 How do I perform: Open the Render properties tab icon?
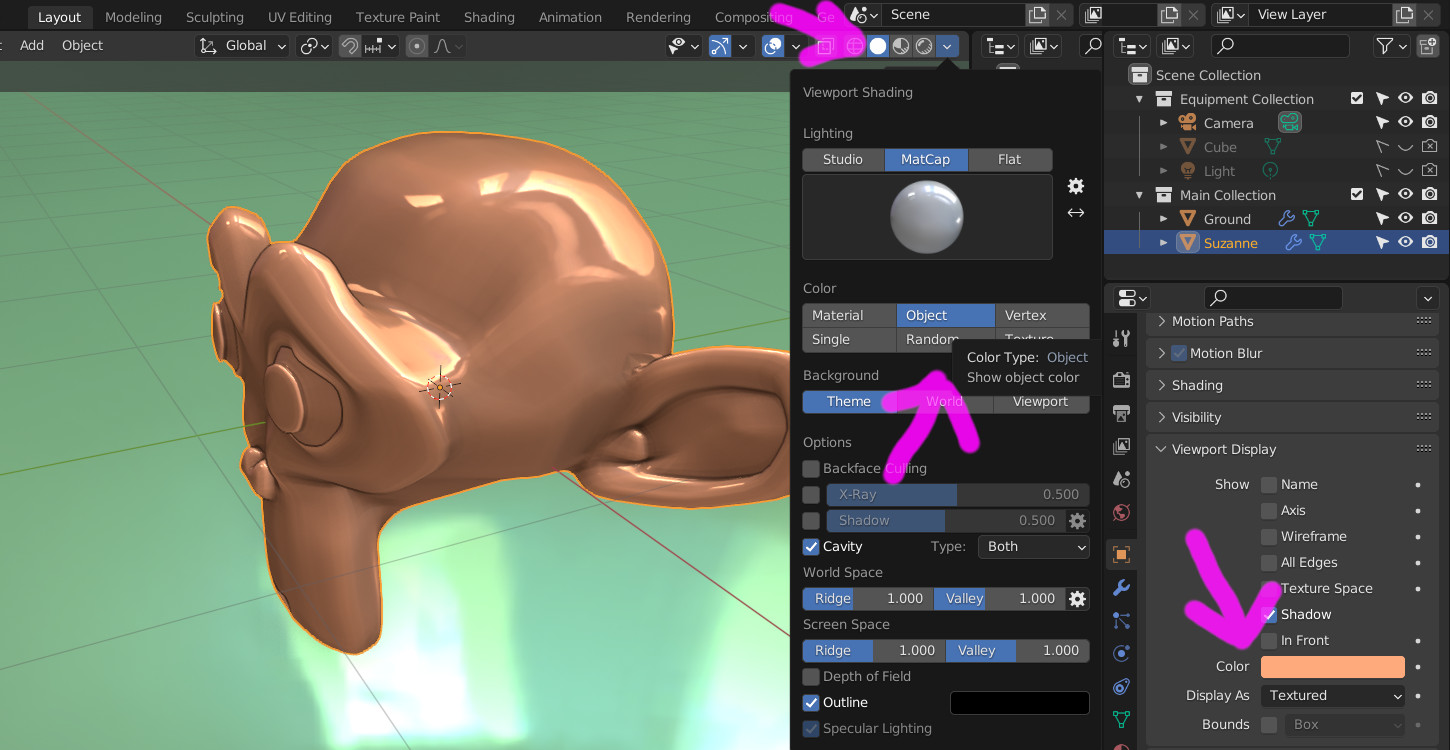click(1121, 380)
